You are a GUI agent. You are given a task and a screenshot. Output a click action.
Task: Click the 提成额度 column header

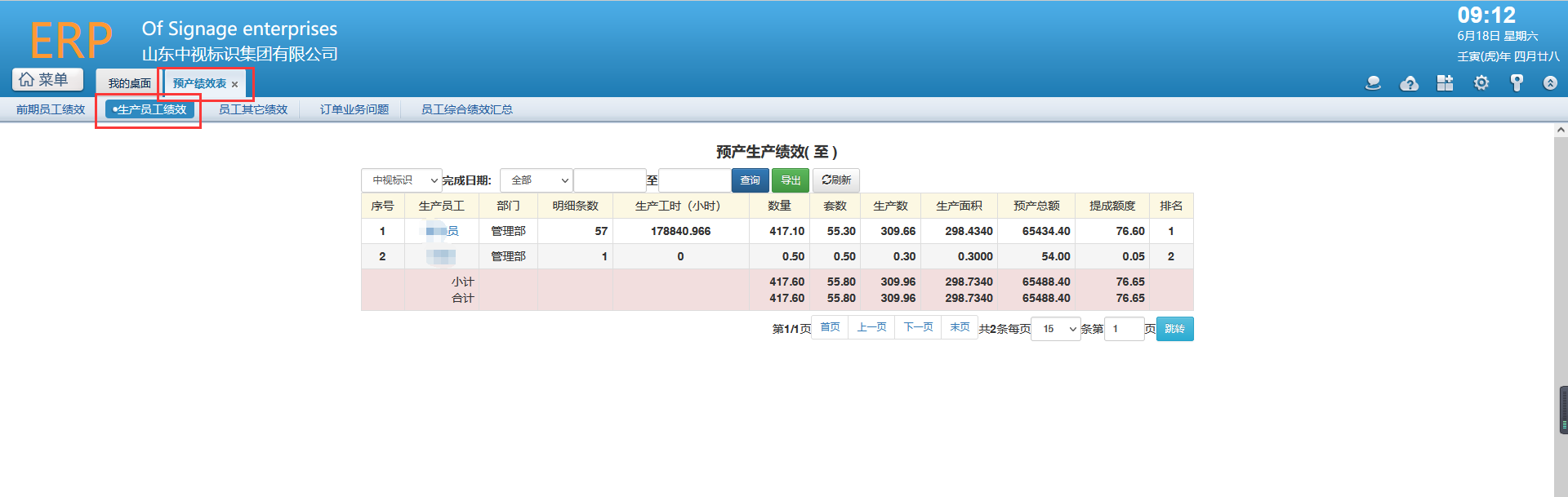point(1112,206)
